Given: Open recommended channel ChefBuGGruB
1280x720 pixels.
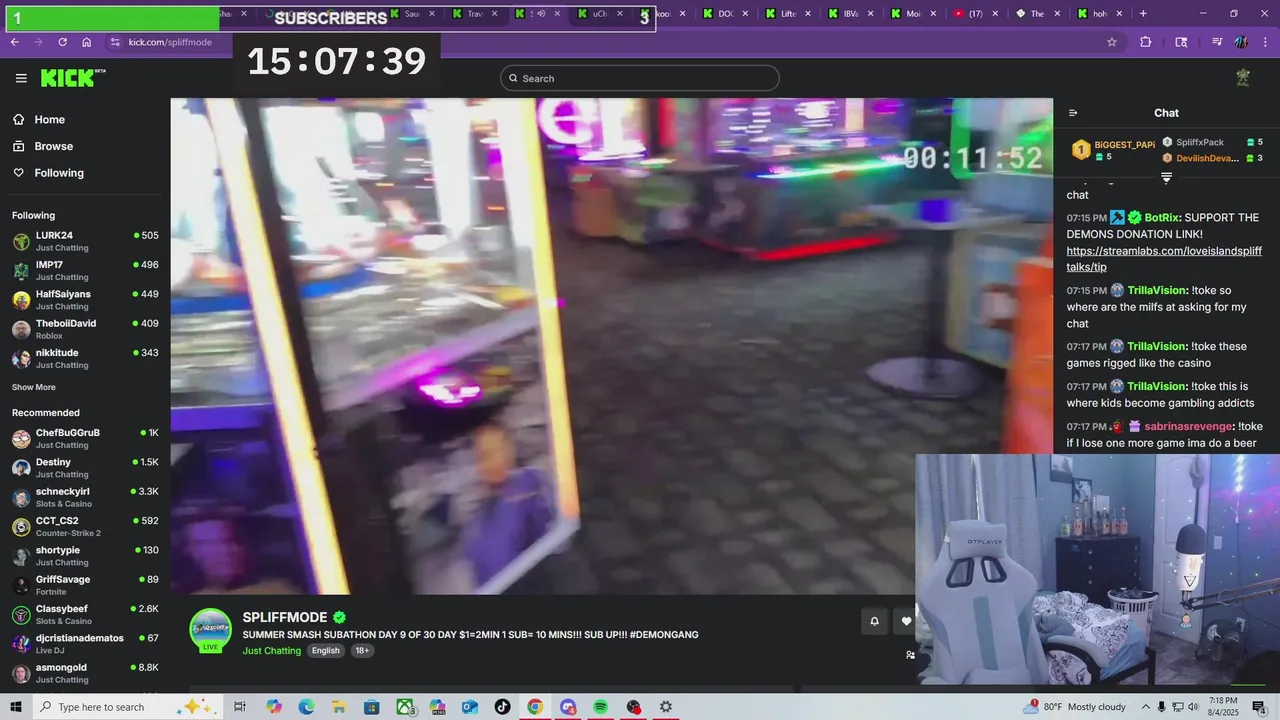Looking at the screenshot, I should pos(85,438).
